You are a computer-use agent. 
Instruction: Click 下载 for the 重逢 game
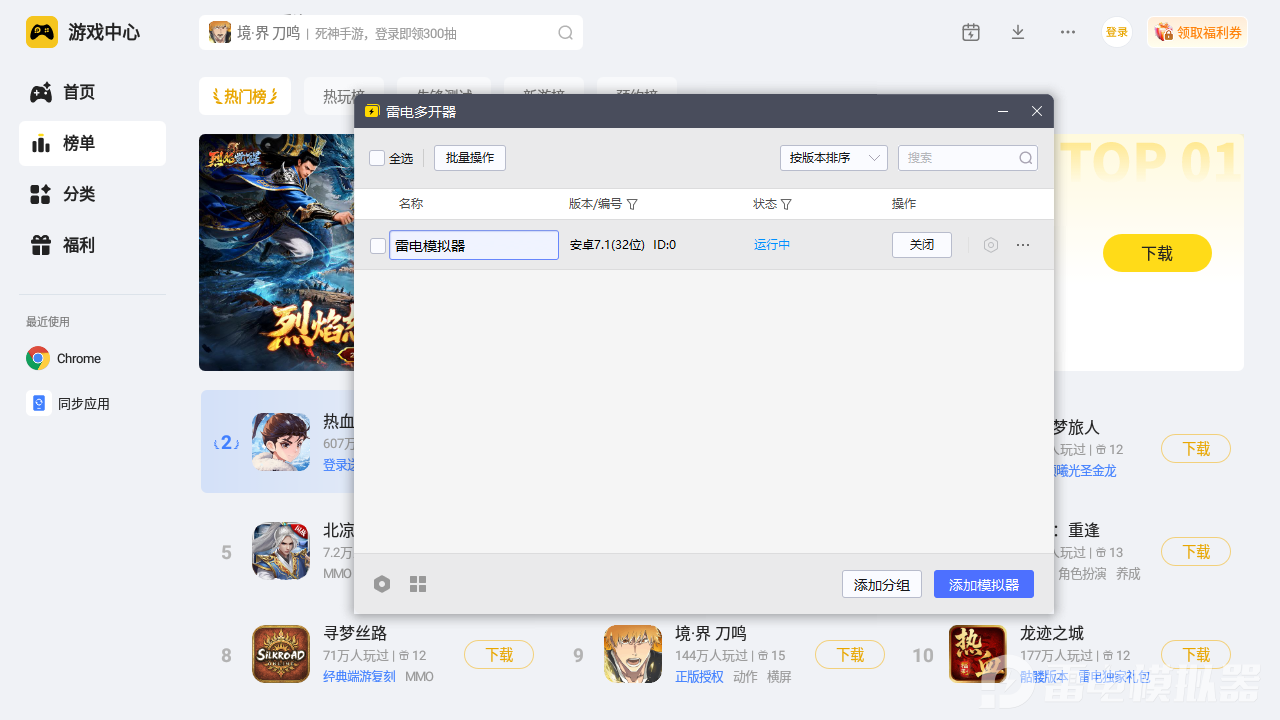pyautogui.click(x=1196, y=551)
